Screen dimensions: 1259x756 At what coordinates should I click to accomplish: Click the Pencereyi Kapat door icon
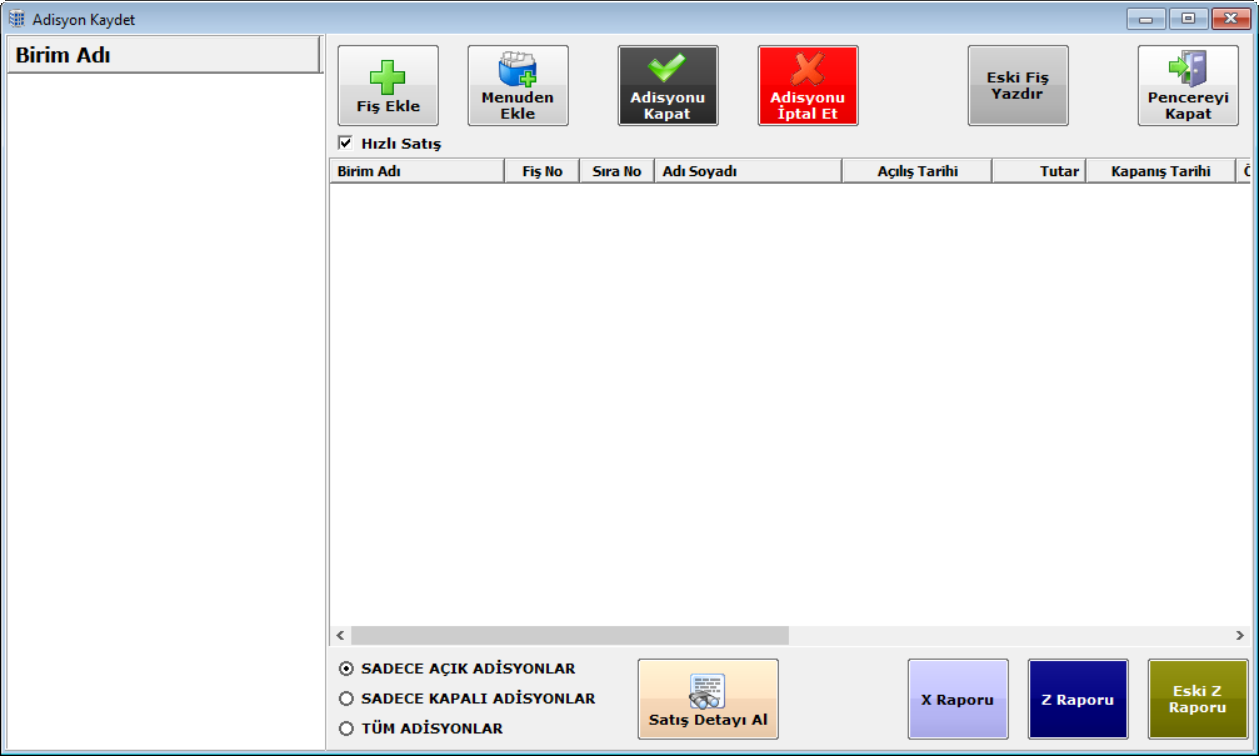(x=1188, y=70)
